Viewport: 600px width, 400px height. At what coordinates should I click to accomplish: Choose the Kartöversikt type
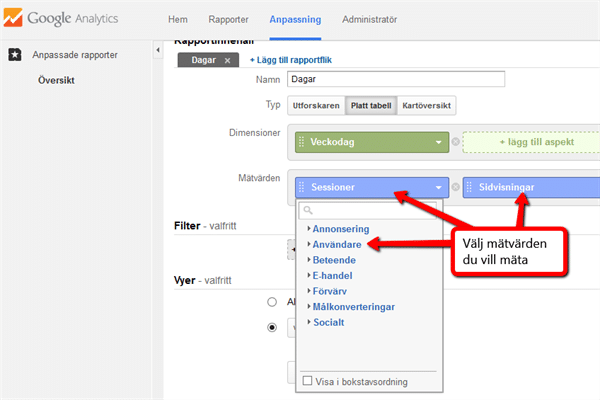coord(427,106)
